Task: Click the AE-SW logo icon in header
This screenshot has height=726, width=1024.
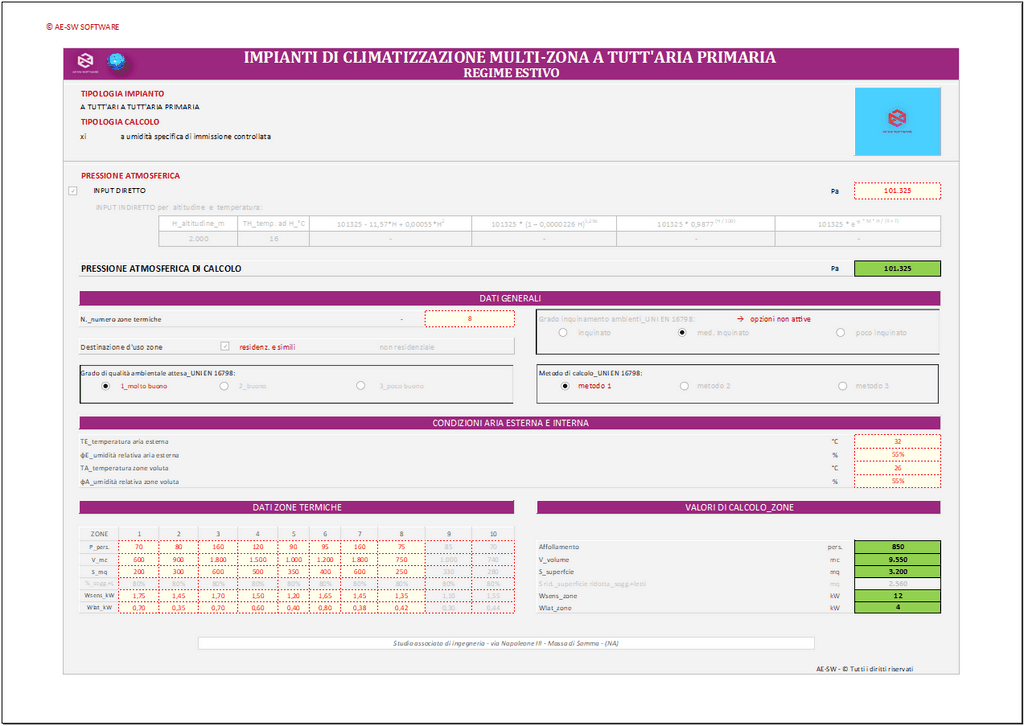Action: [86, 62]
